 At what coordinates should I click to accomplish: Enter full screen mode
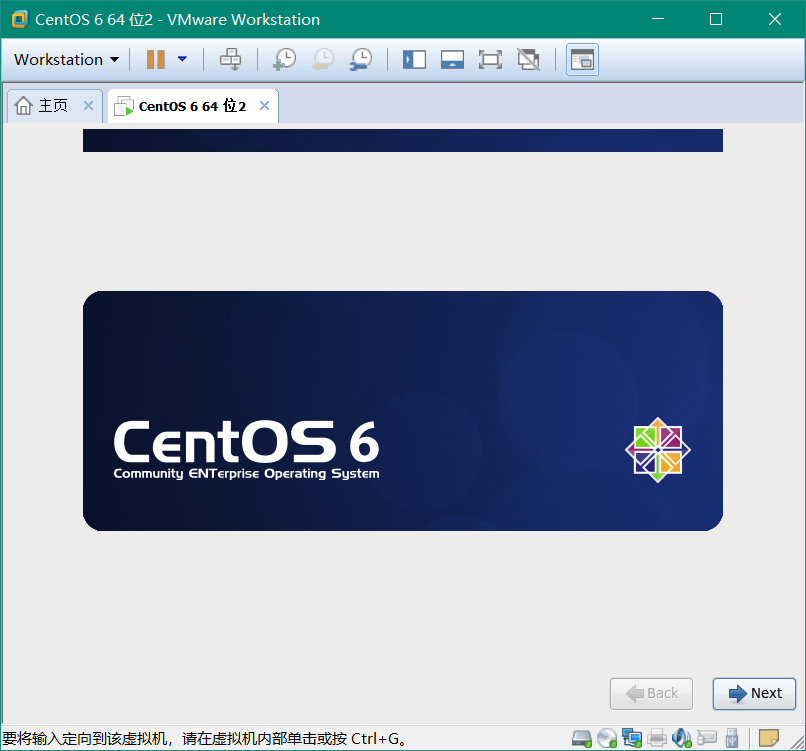490,60
